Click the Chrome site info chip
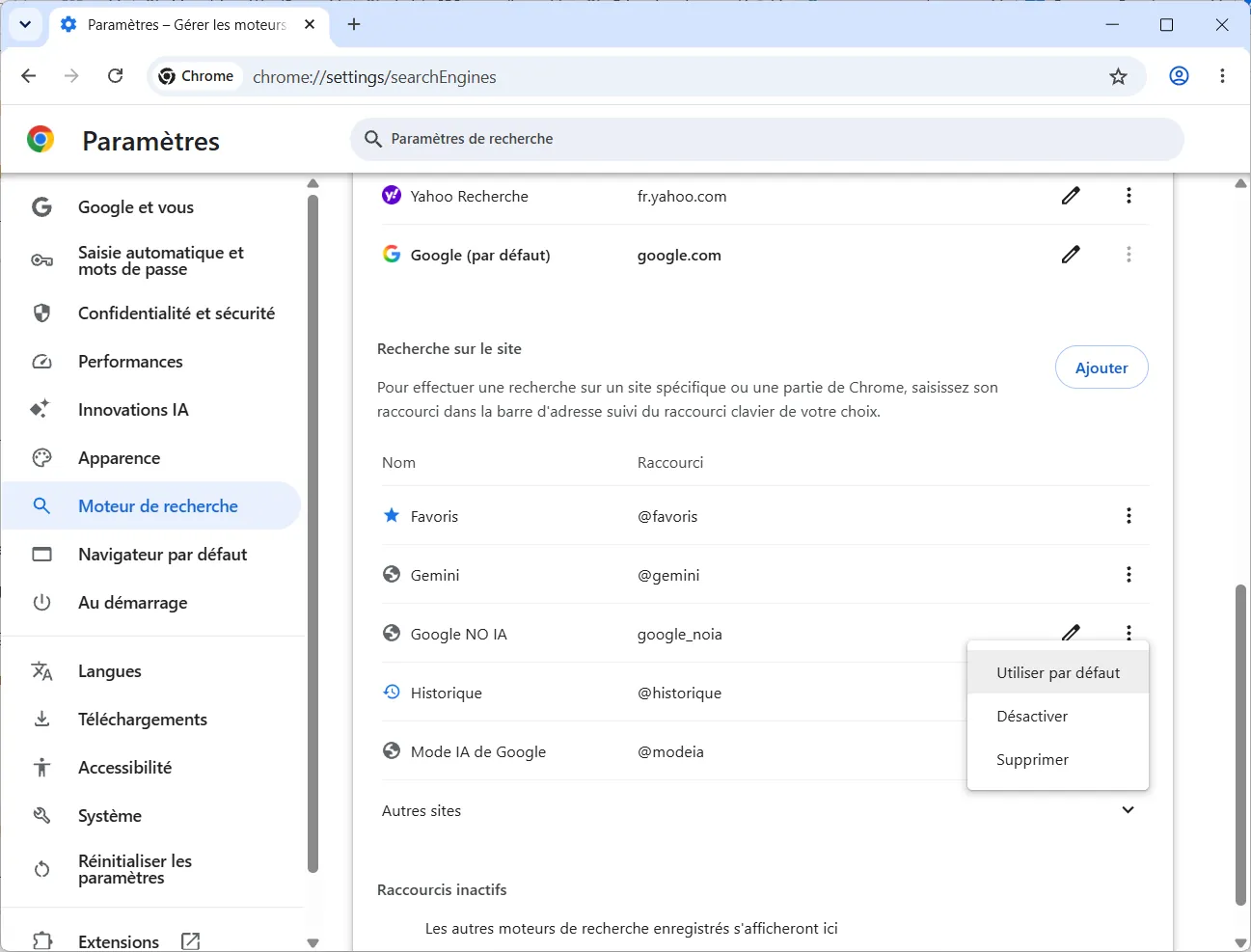The width and height of the screenshot is (1251, 952). click(x=197, y=76)
